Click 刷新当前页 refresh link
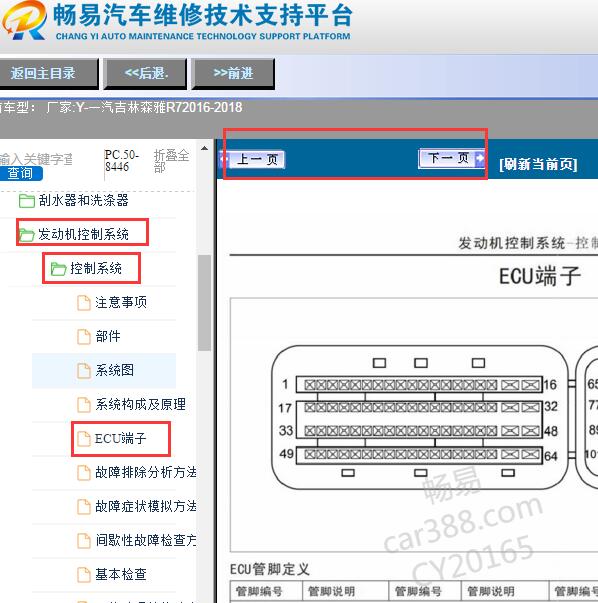 [538, 164]
